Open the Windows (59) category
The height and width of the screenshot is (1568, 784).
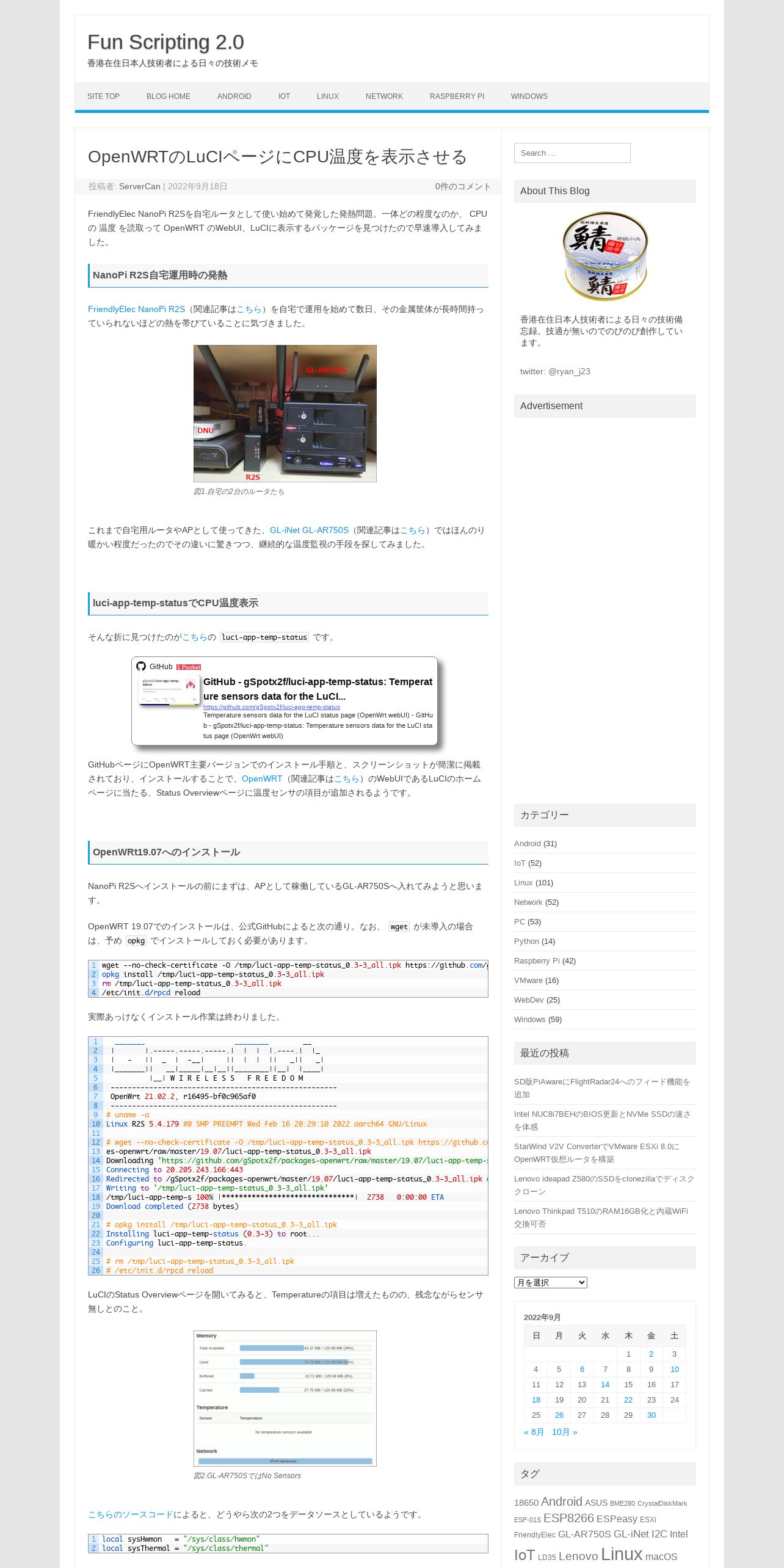click(529, 1020)
